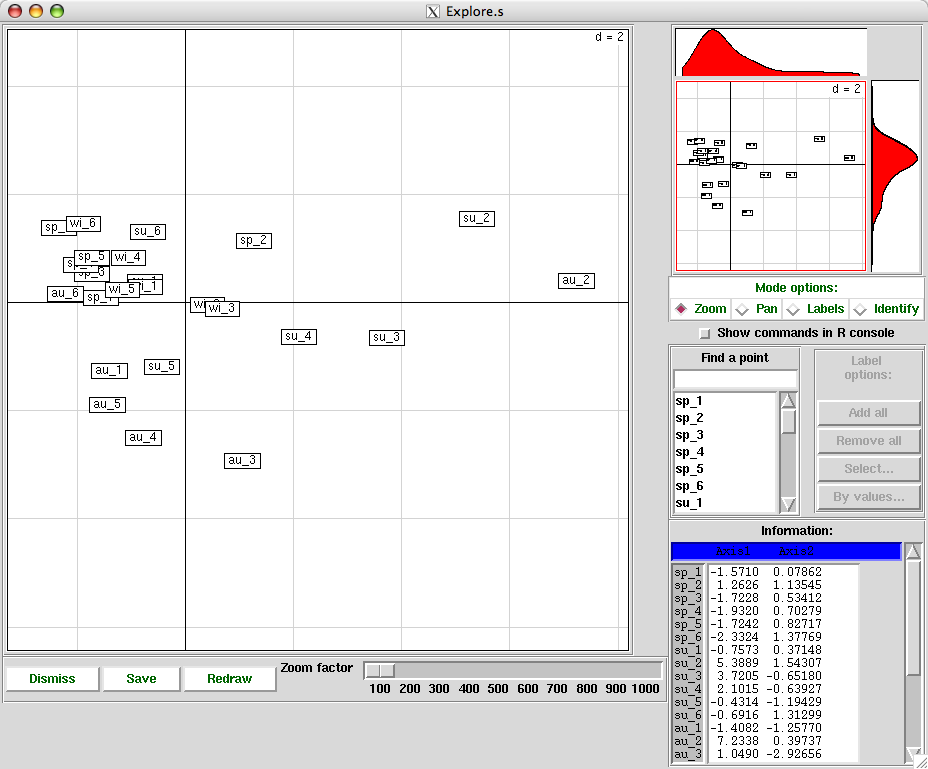Click the Dismiss button
The height and width of the screenshot is (769, 928).
tap(52, 679)
